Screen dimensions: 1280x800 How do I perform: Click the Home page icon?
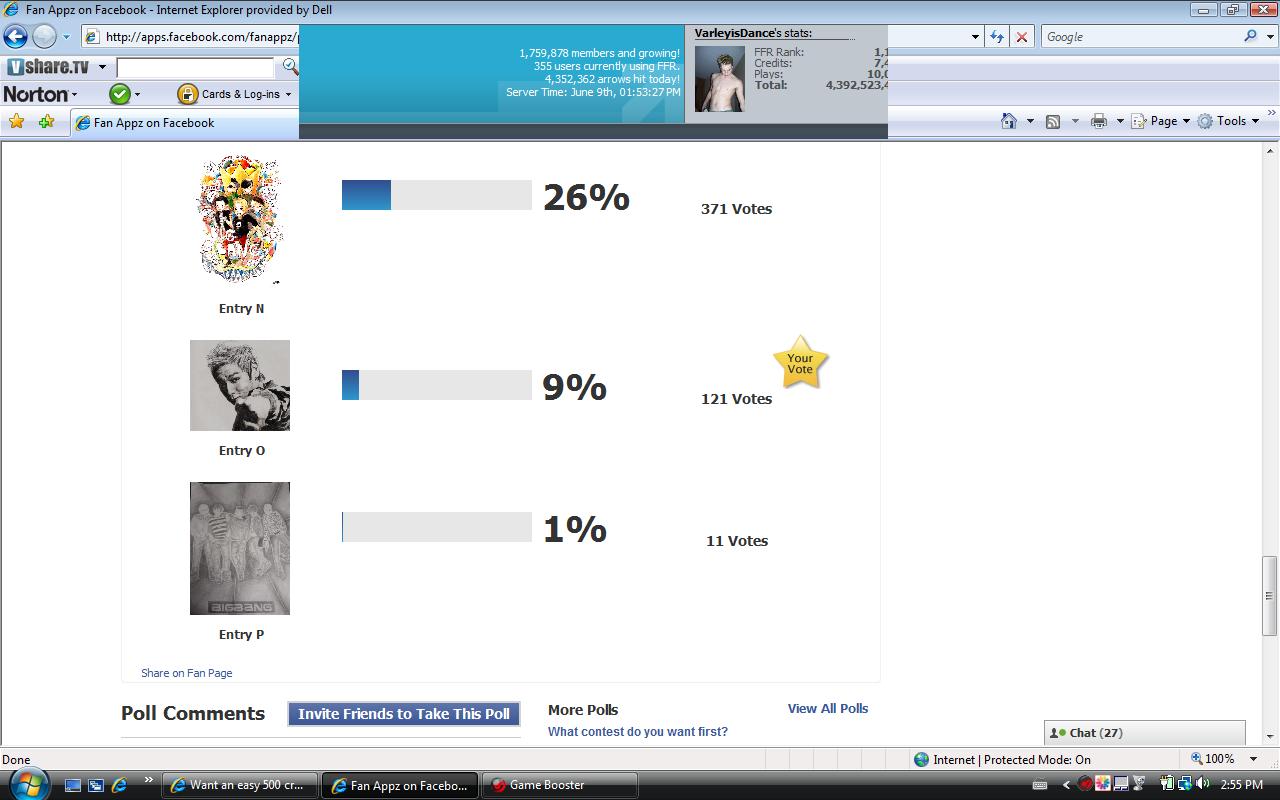click(1009, 121)
